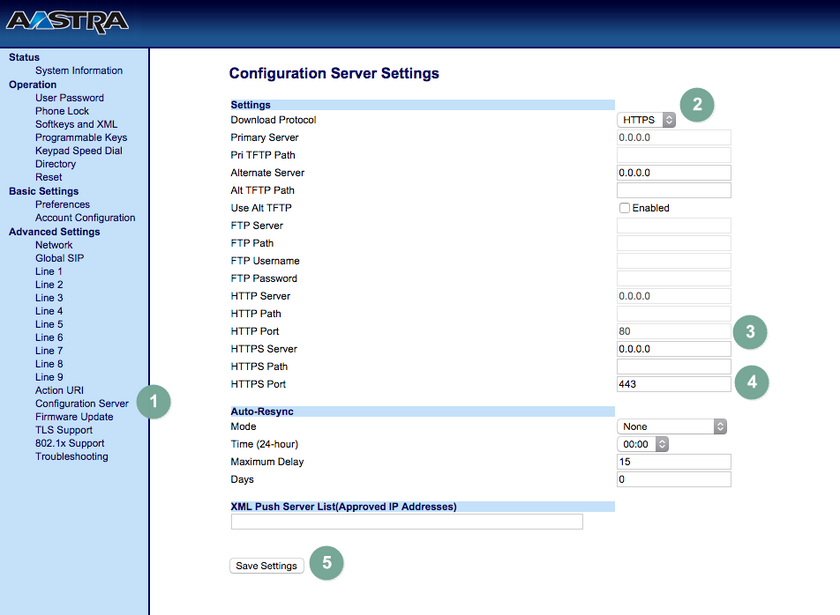The width and height of the screenshot is (840, 615).
Task: Click Save Settings
Action: coord(266,565)
